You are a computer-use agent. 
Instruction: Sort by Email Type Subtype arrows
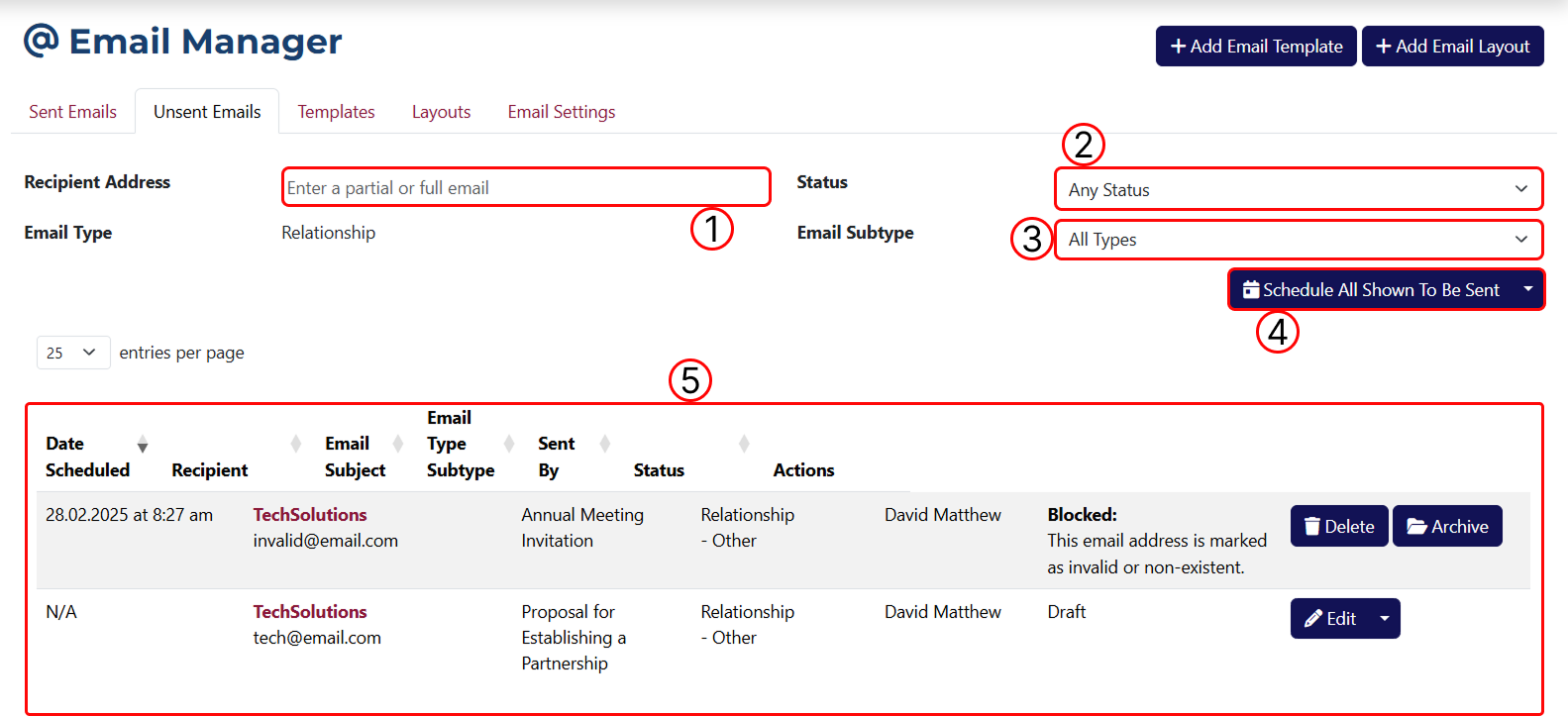click(509, 444)
